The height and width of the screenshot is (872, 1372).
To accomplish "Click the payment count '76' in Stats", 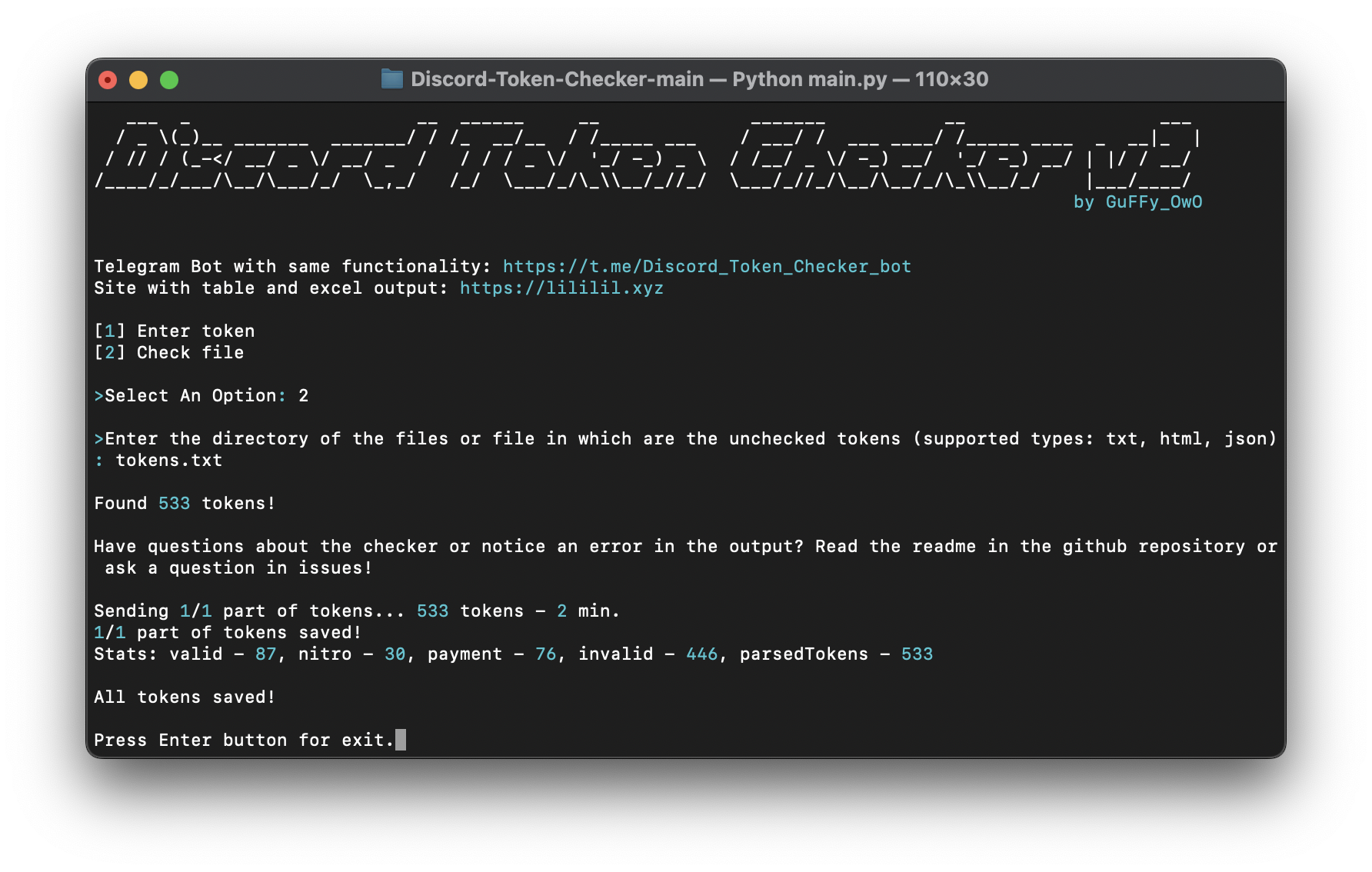I will [x=546, y=654].
